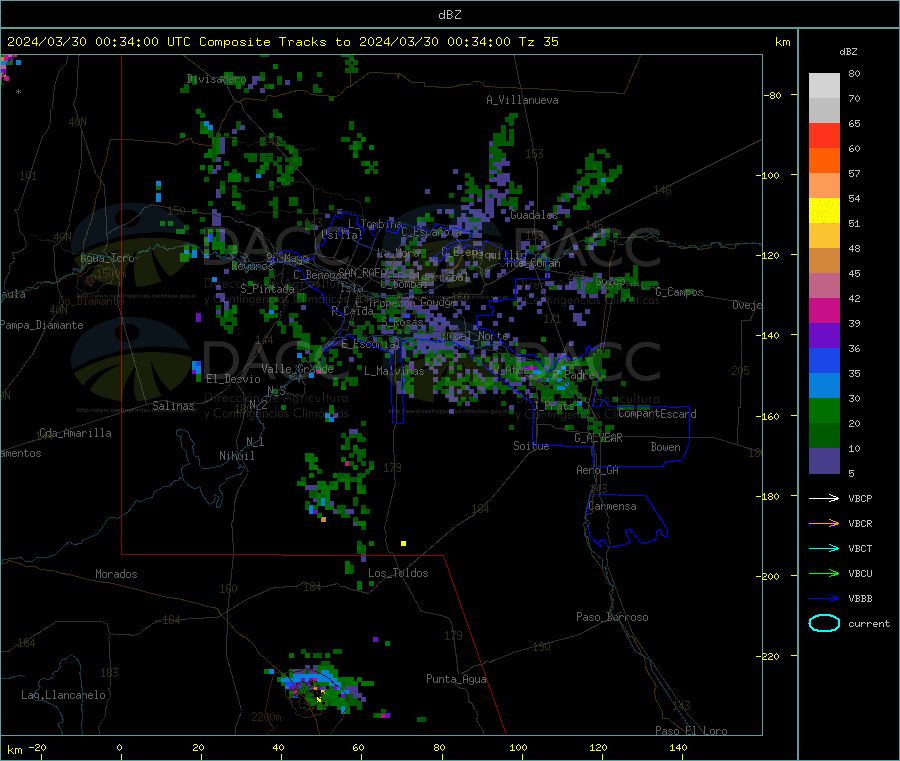Click the Pampa_Diamante location label
This screenshot has height=761, width=900.
(x=42, y=325)
